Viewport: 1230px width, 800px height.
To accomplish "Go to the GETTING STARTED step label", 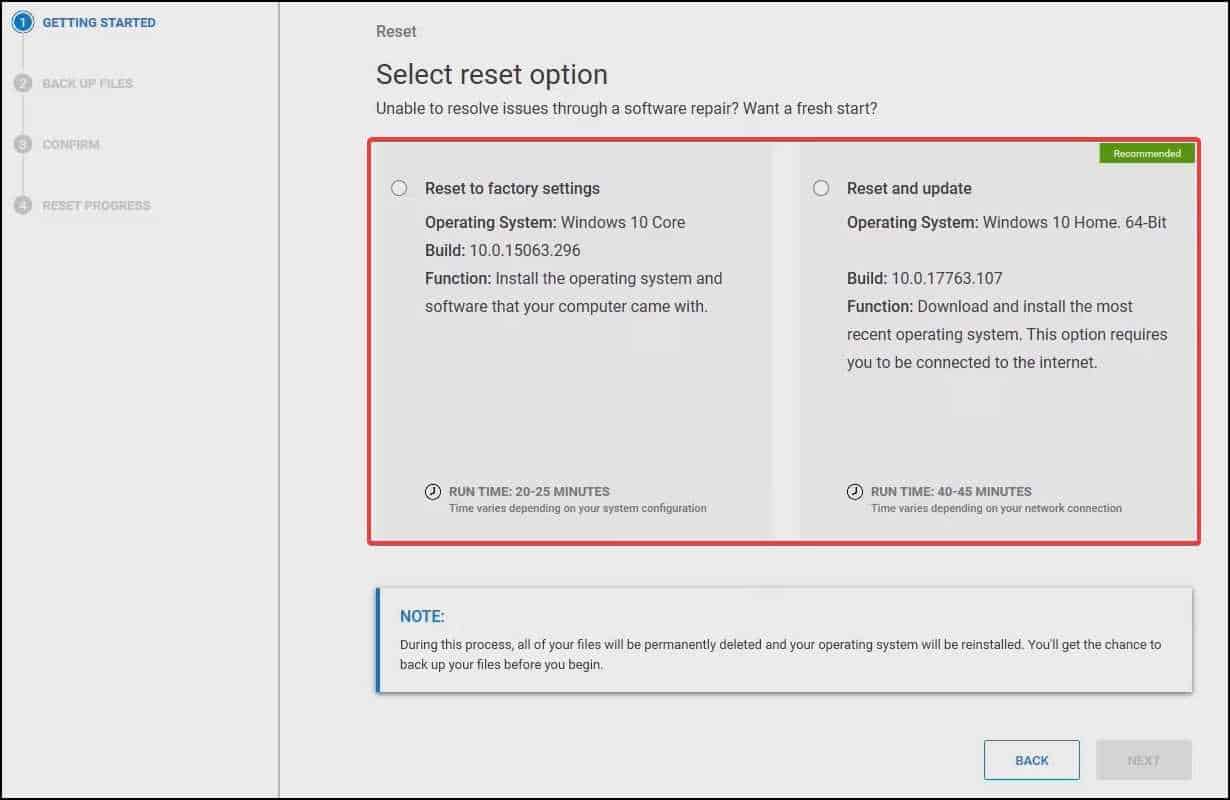I will pyautogui.click(x=99, y=23).
